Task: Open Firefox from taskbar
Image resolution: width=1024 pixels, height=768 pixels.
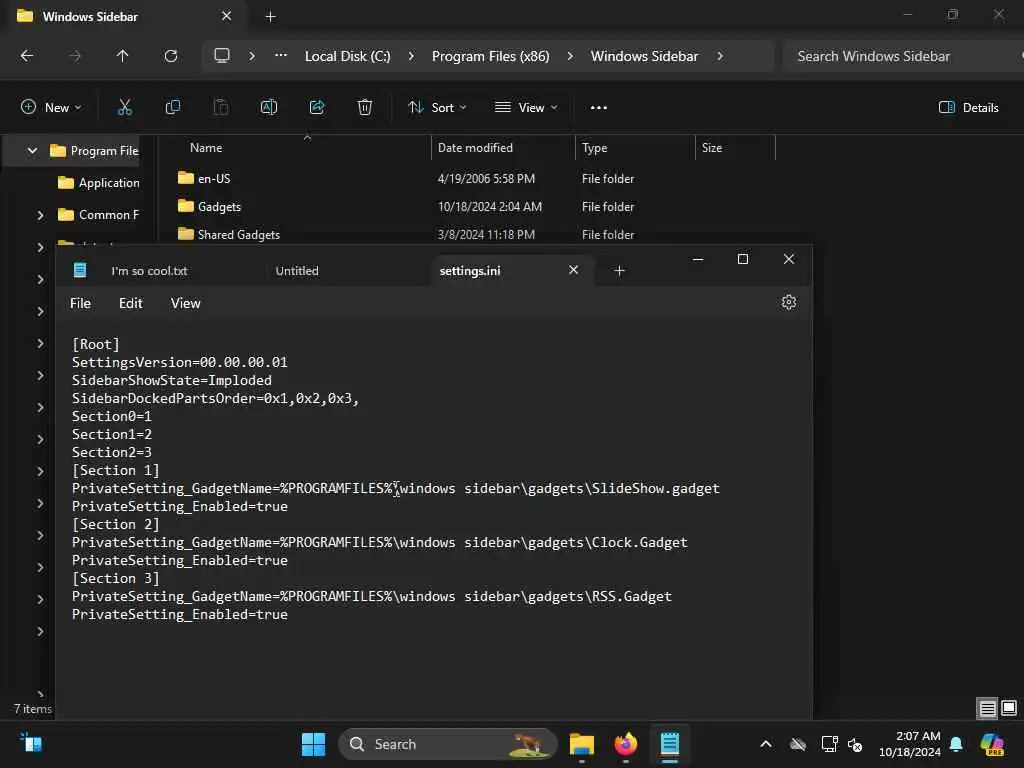Action: pyautogui.click(x=626, y=744)
